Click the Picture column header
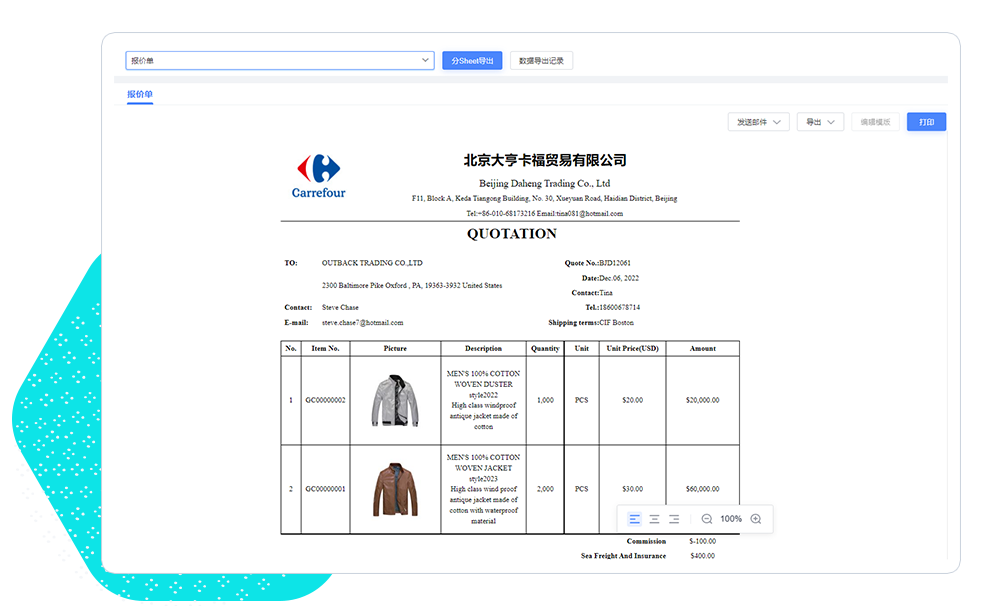Screen dimensions: 987x606 (x=395, y=349)
